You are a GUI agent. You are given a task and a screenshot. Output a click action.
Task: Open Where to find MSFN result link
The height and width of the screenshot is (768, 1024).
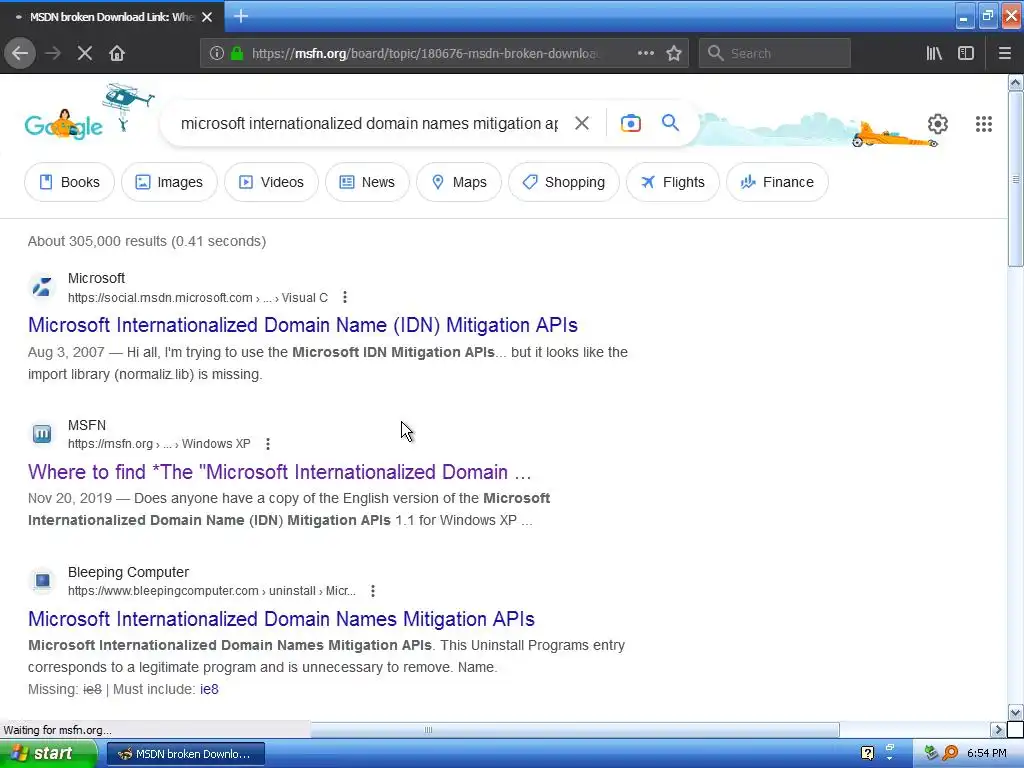280,472
